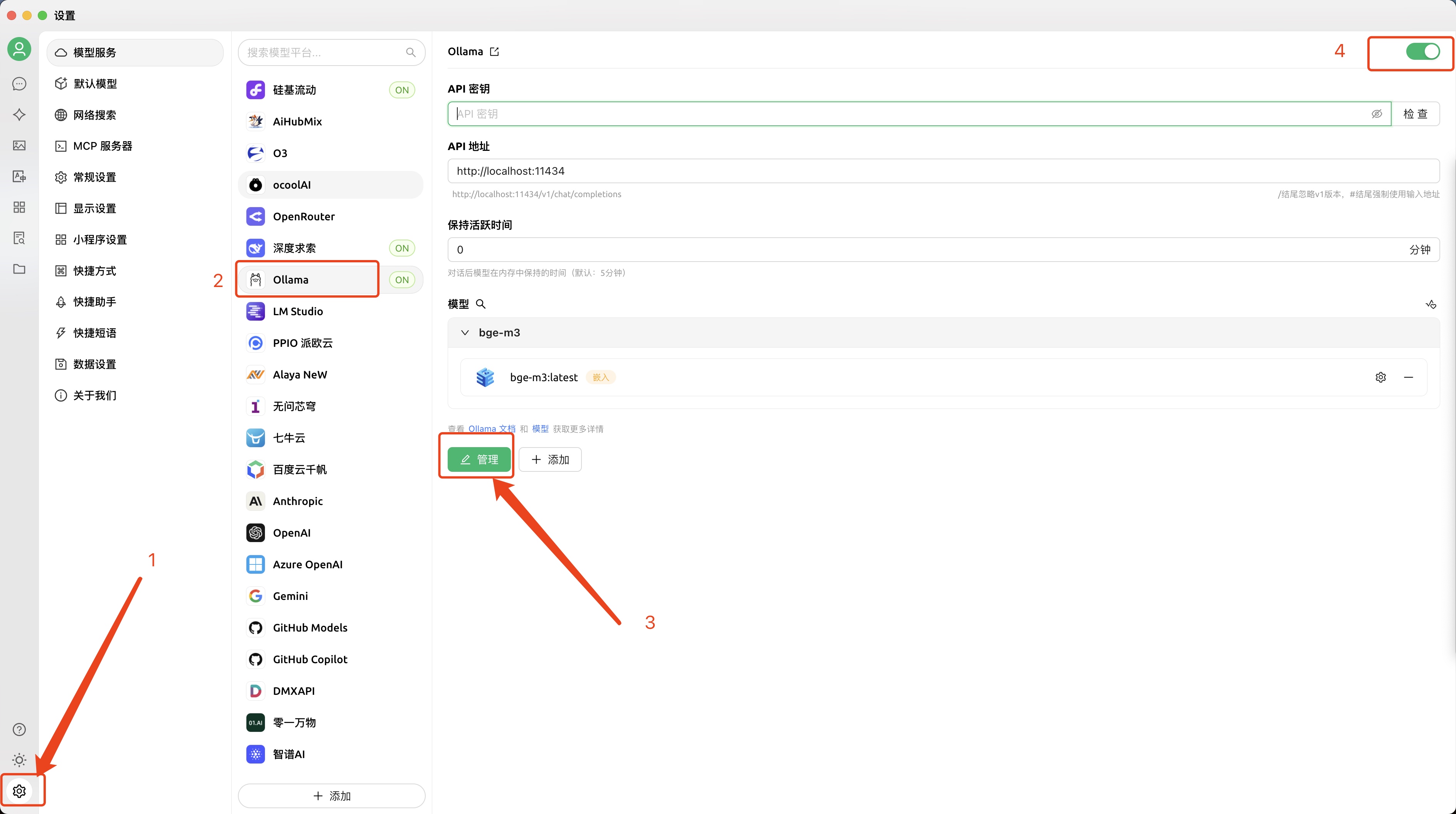Image resolution: width=1456 pixels, height=814 pixels.
Task: Open settings gear for bge-m3:latest
Action: click(x=1381, y=377)
